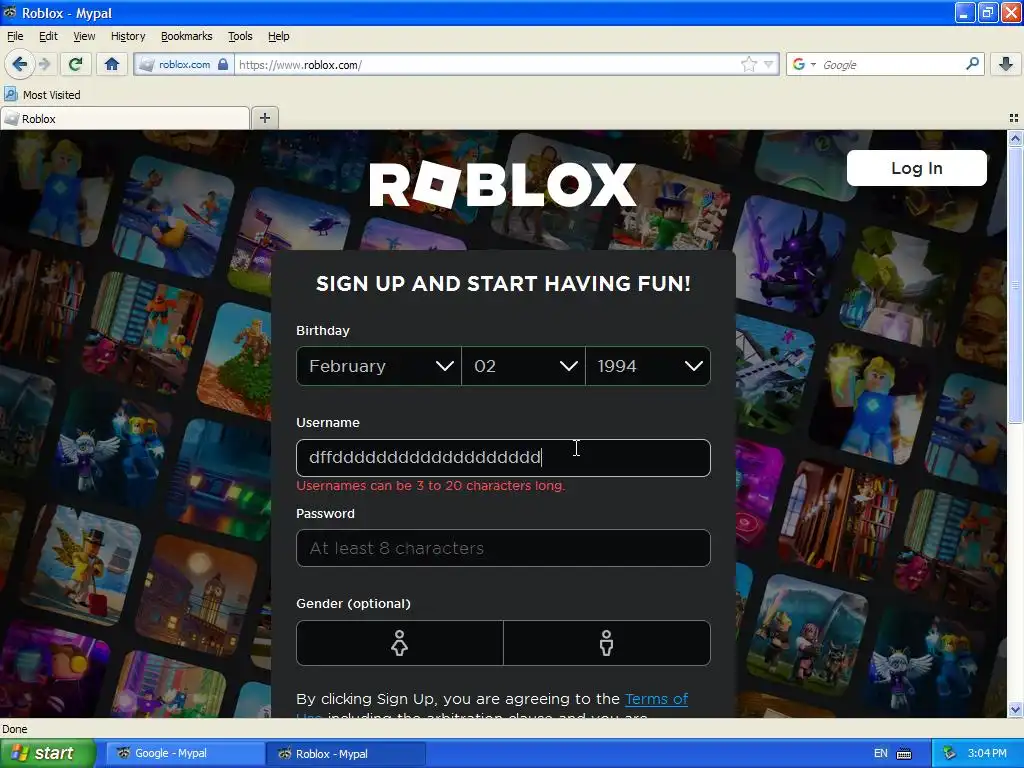This screenshot has height=768, width=1024.
Task: Bookmark this page with the star icon
Action: [748, 64]
